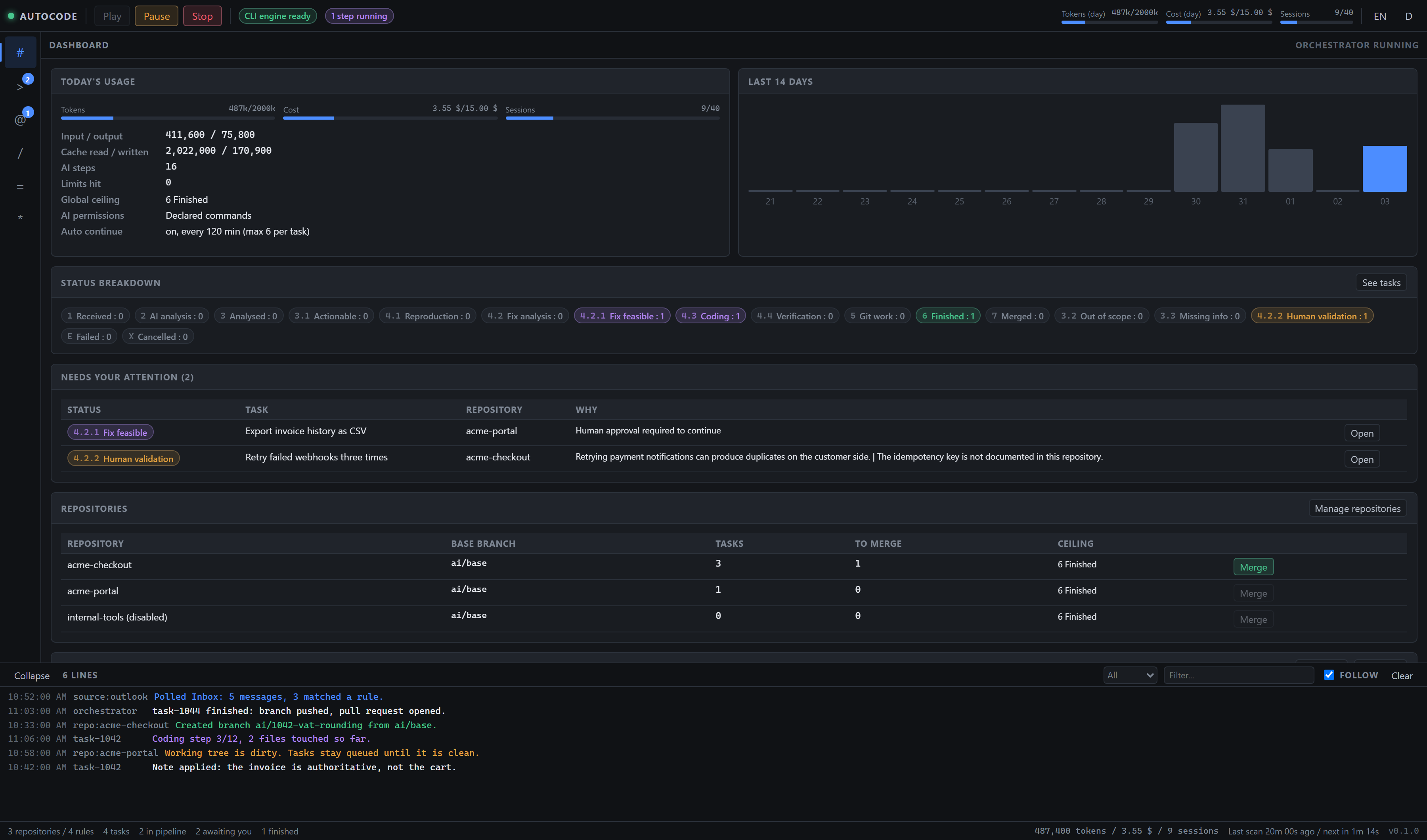Filter by 2 AI analysis status chip
This screenshot has width=1427, height=840.
[x=172, y=316]
